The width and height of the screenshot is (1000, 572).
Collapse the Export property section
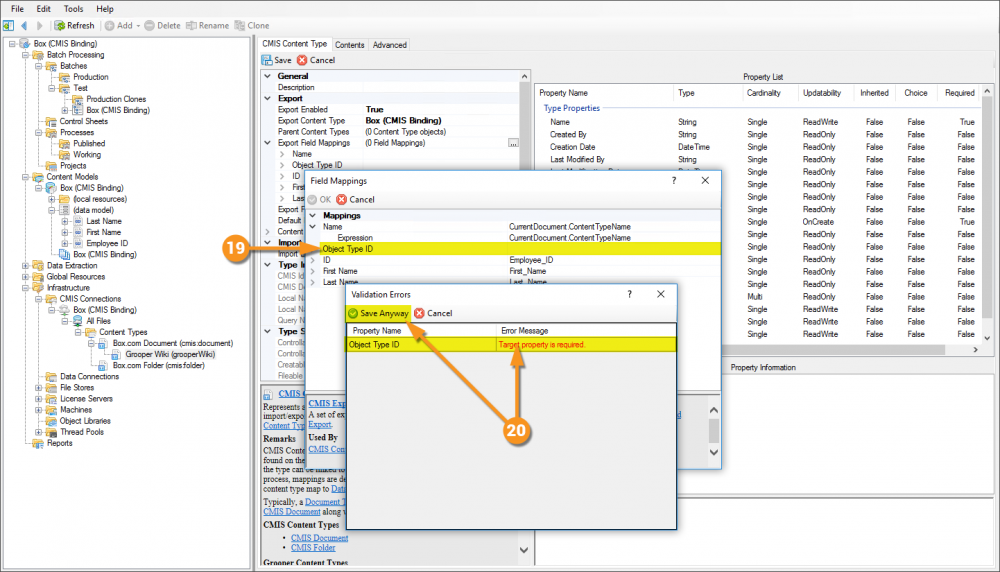click(x=268, y=98)
